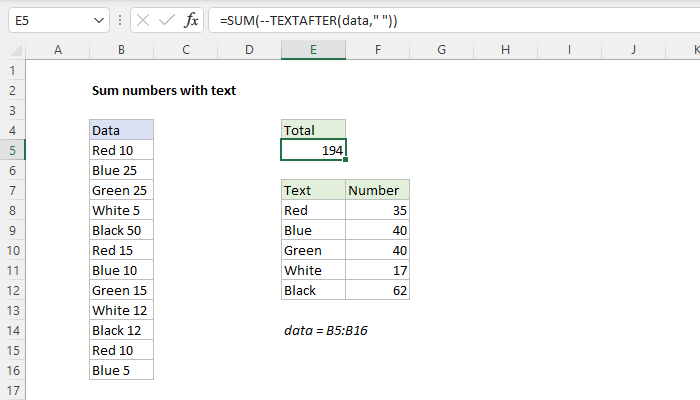Image resolution: width=700 pixels, height=400 pixels.
Task: Select row 5 header
Action: 13,150
